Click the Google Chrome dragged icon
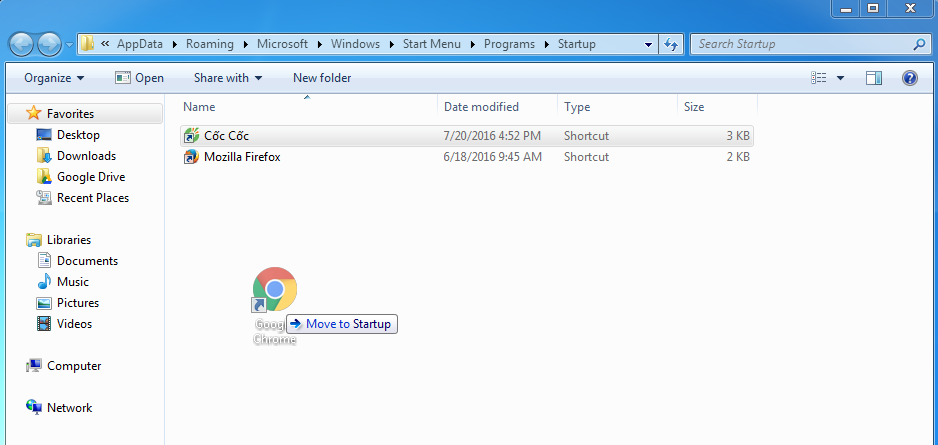Screen dimensions: 938x445 [x=275, y=290]
